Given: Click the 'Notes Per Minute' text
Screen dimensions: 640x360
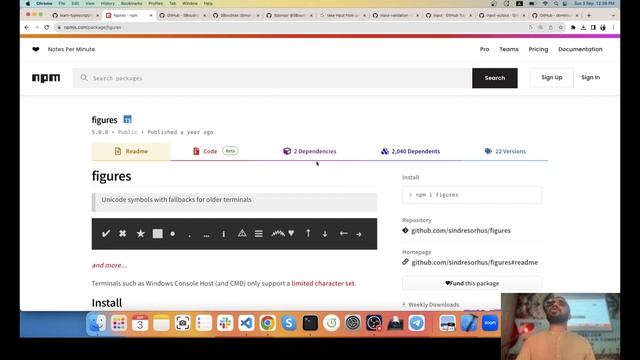Looking at the screenshot, I should (x=71, y=49).
